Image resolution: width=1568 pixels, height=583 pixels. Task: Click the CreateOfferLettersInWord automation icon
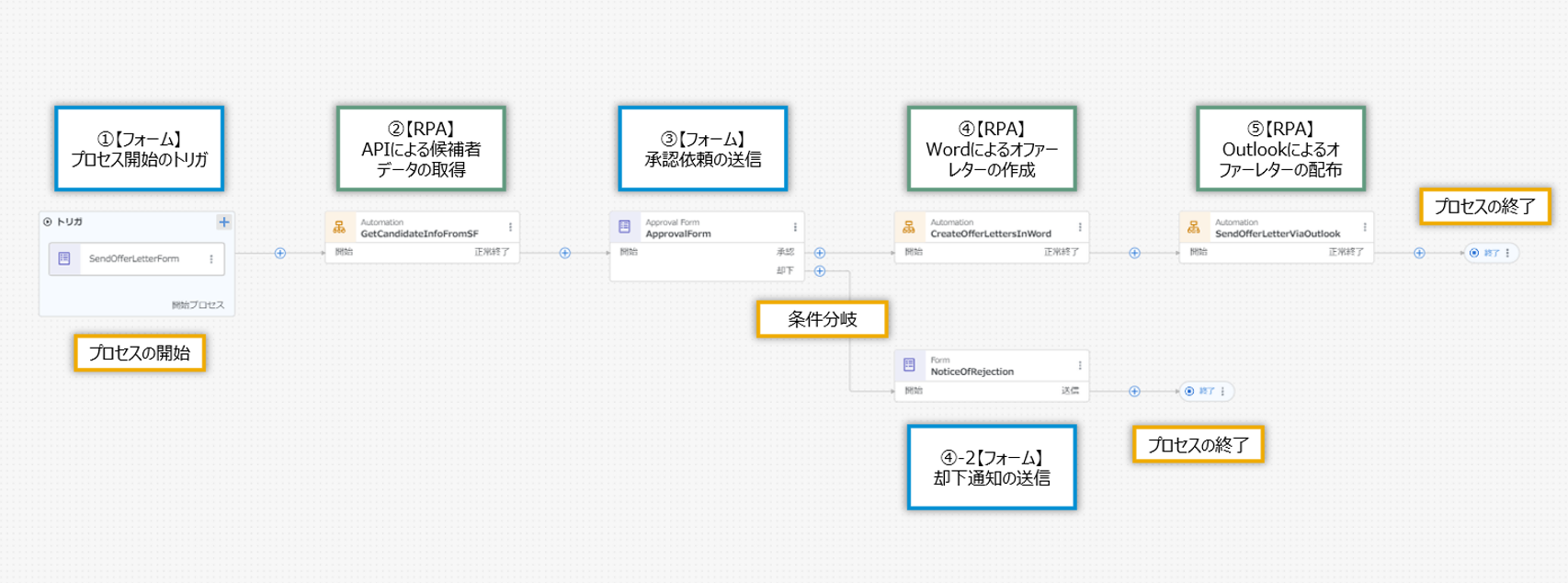pos(909,227)
